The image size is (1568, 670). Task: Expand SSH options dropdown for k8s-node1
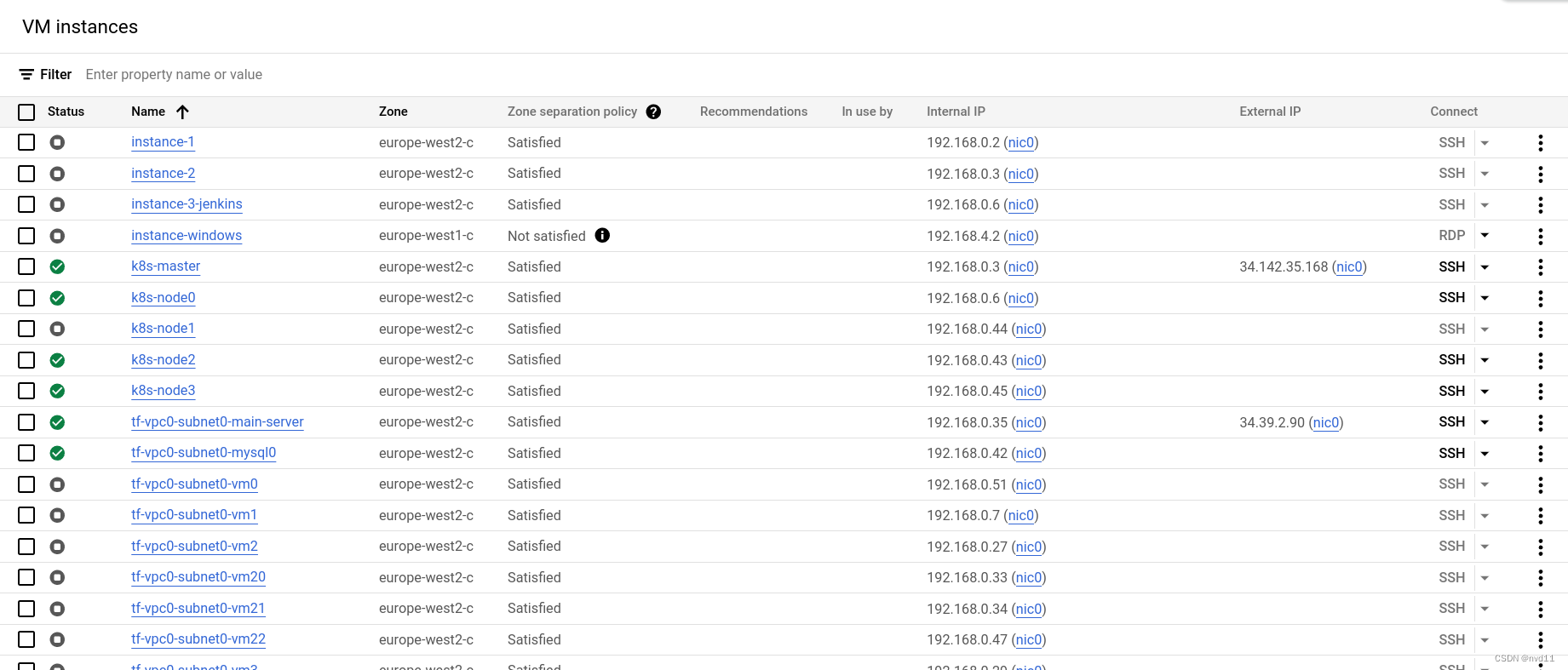click(1485, 329)
